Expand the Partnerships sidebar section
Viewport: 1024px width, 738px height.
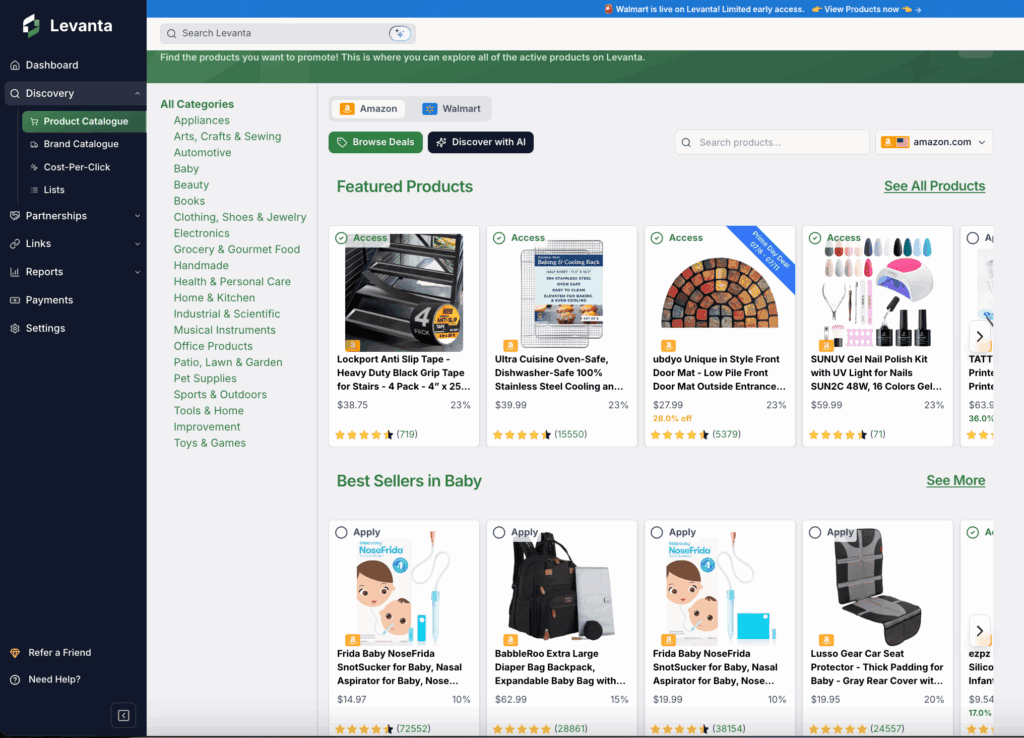61,215
